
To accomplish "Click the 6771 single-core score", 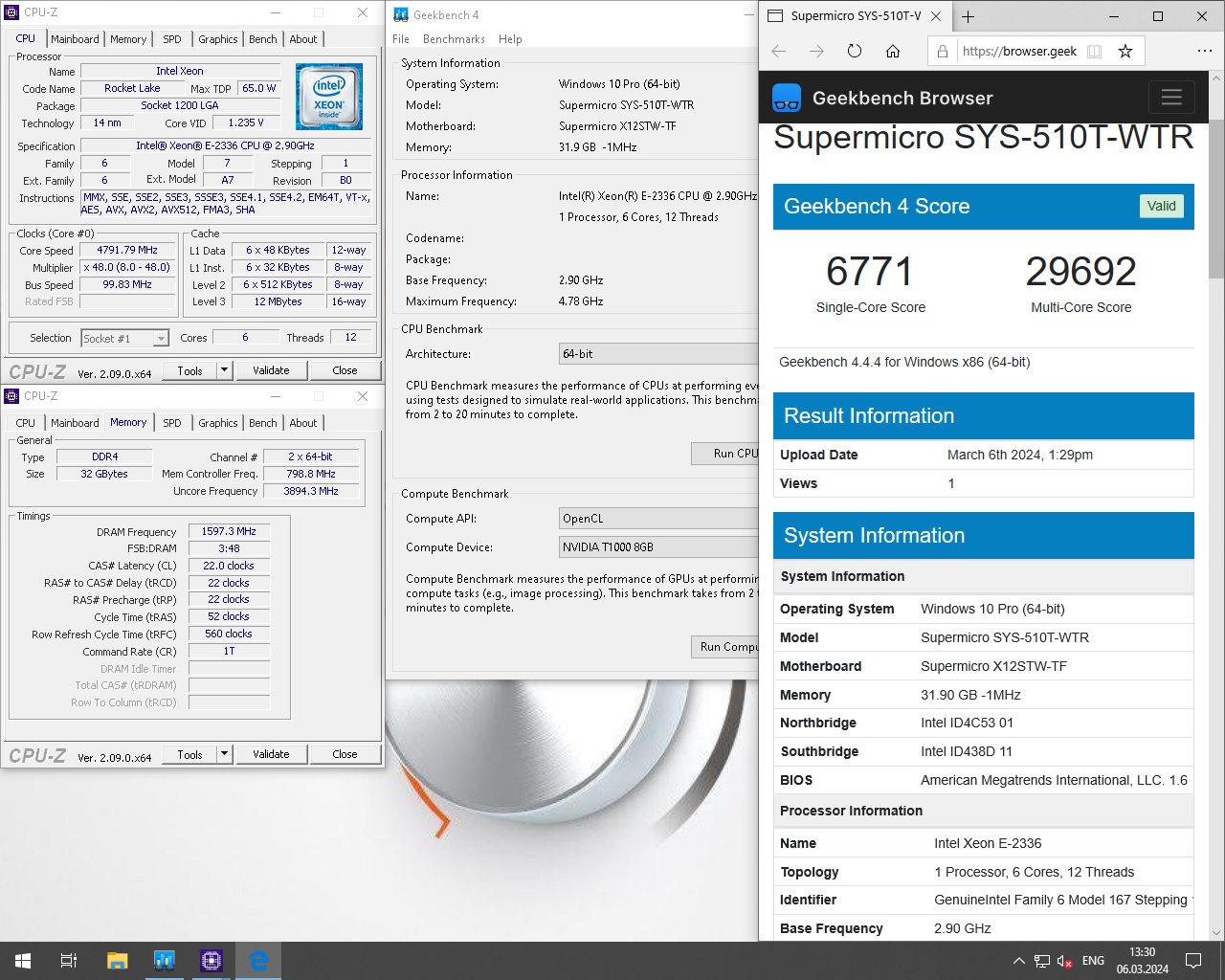I will click(870, 272).
